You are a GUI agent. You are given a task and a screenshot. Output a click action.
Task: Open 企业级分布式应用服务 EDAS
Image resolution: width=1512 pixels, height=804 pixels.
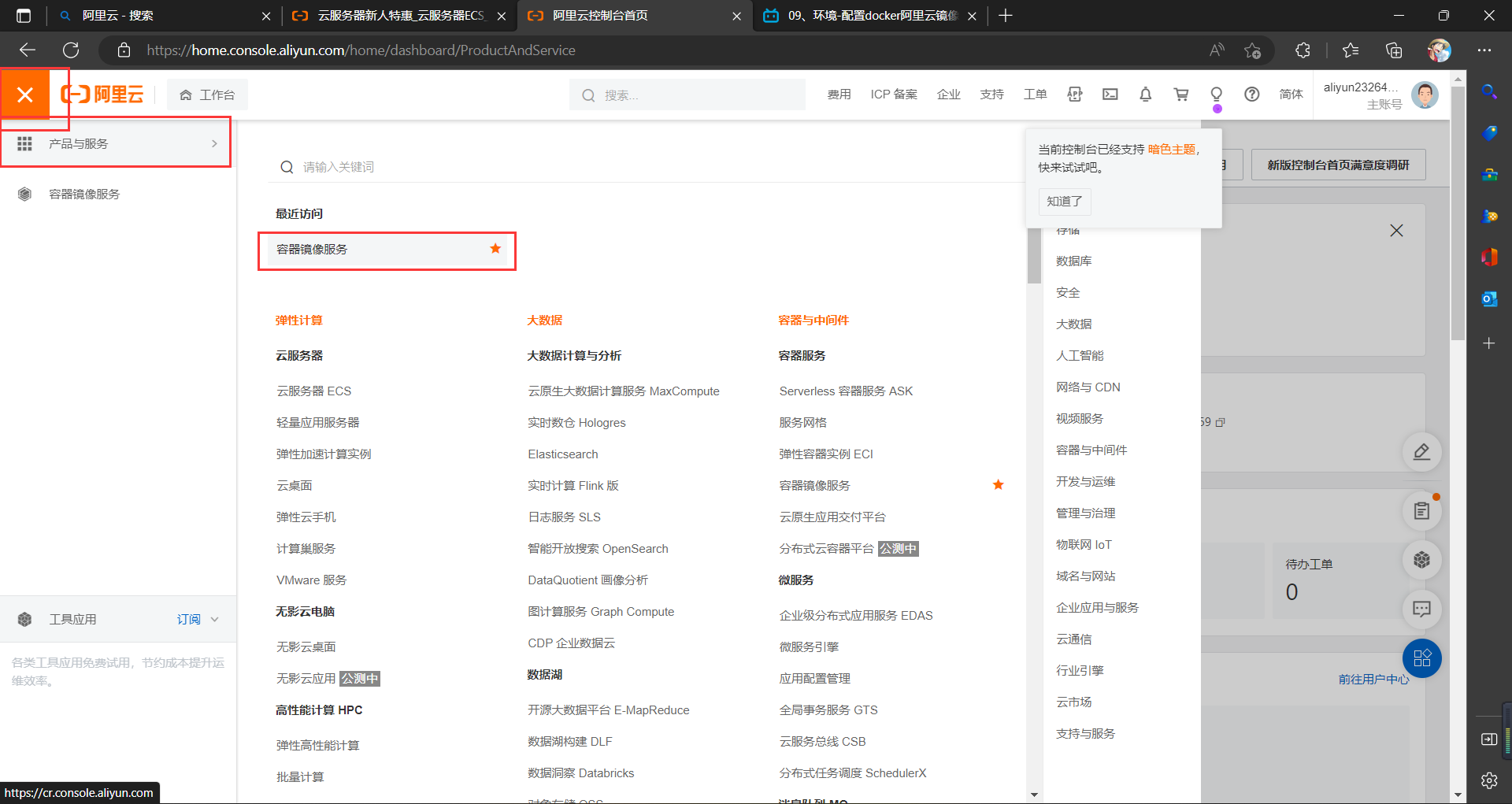856,616
